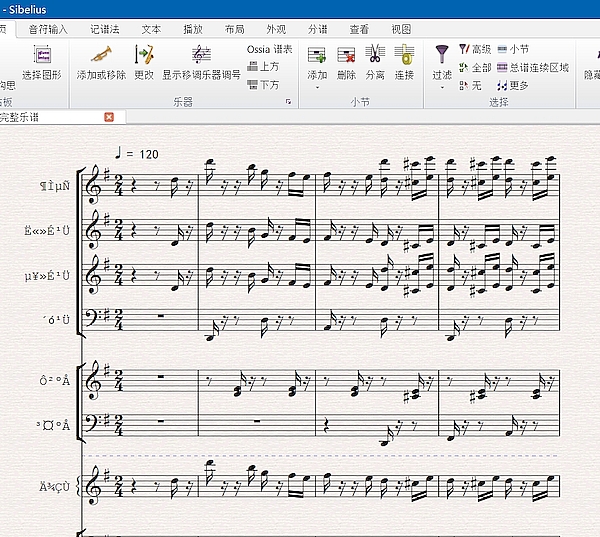Click the 分离 scissors icon
Image resolution: width=600 pixels, height=537 pixels.
375,54
